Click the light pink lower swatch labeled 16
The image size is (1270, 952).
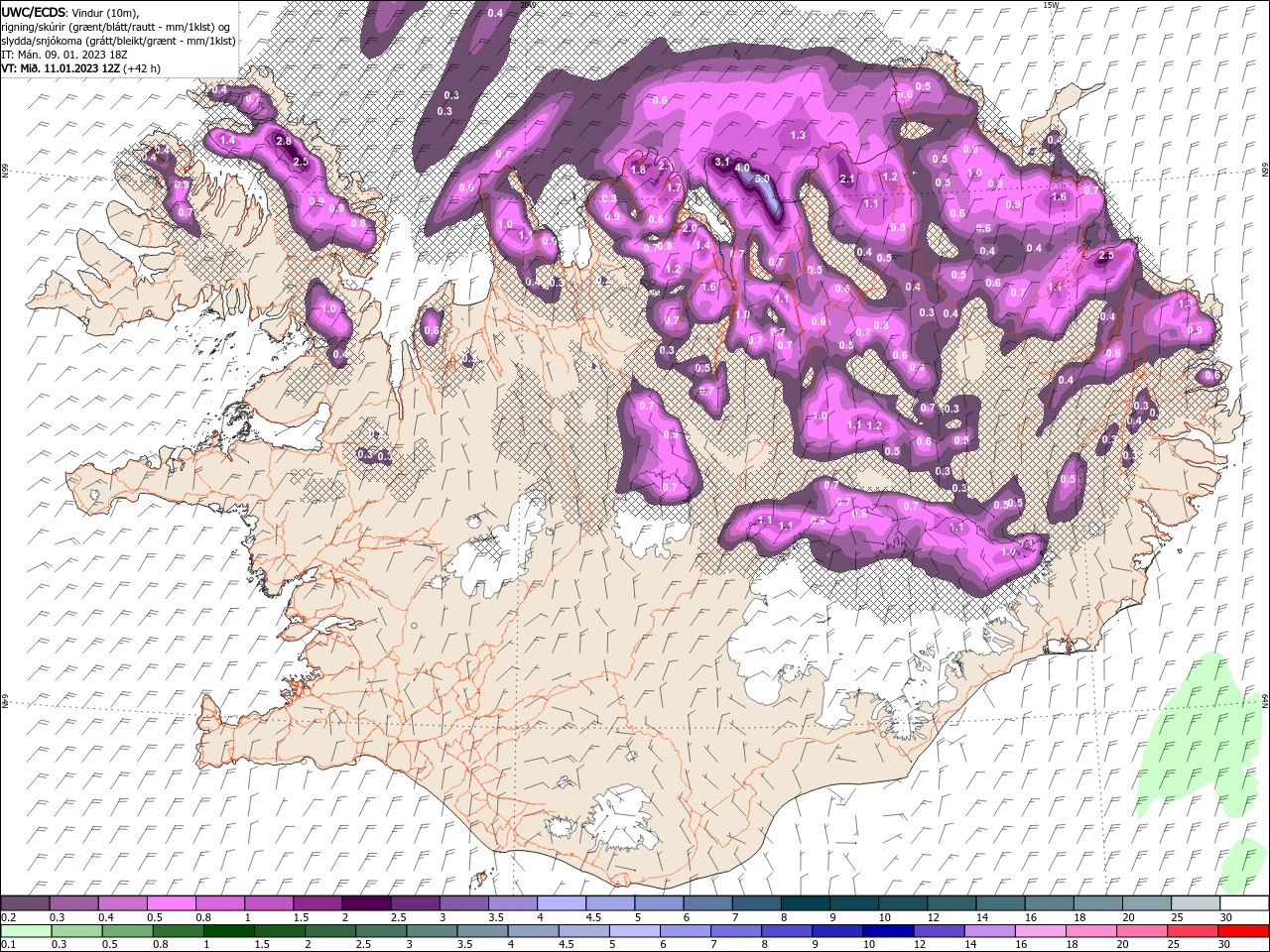1040,931
